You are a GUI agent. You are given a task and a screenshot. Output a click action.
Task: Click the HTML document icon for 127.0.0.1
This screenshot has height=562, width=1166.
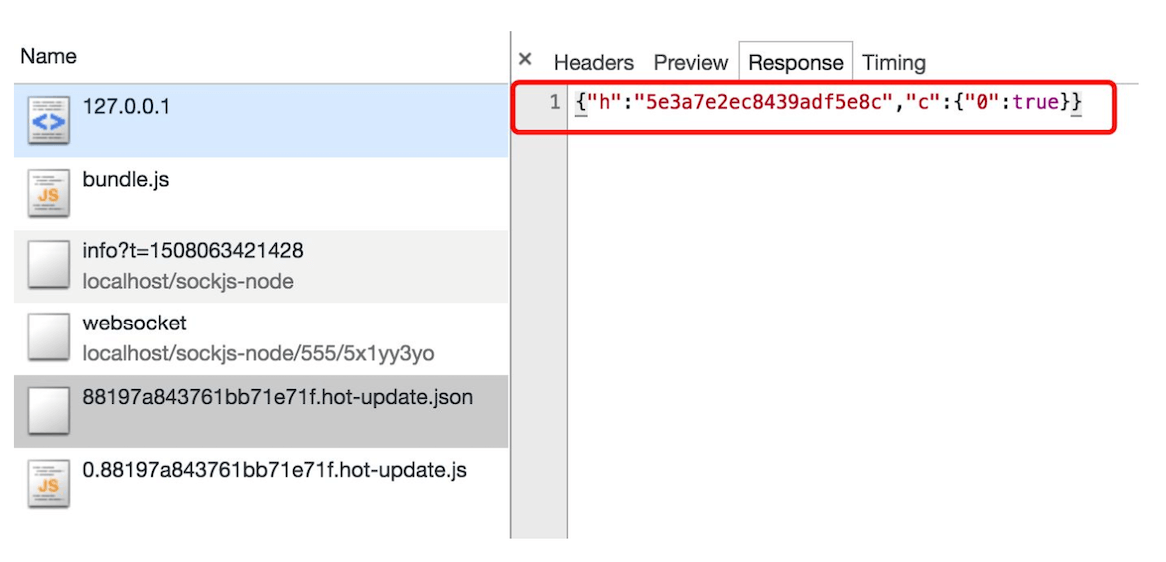[x=48, y=120]
